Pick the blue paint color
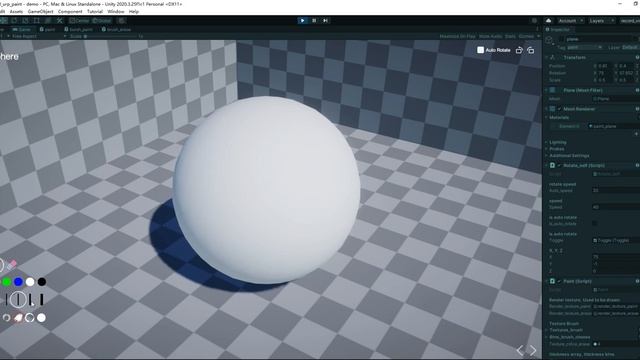The width and height of the screenshot is (640, 360). (x=18, y=282)
